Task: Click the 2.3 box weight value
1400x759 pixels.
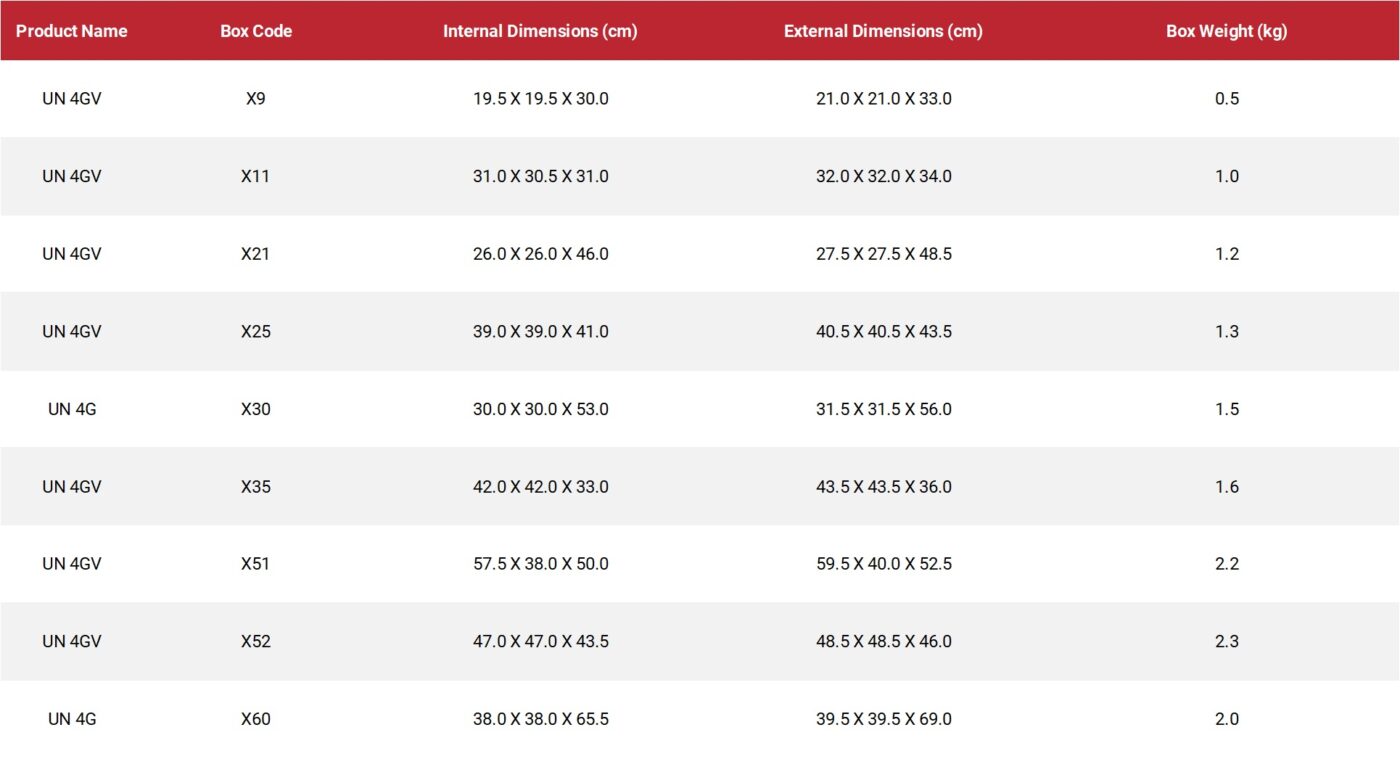Action: click(x=1227, y=641)
